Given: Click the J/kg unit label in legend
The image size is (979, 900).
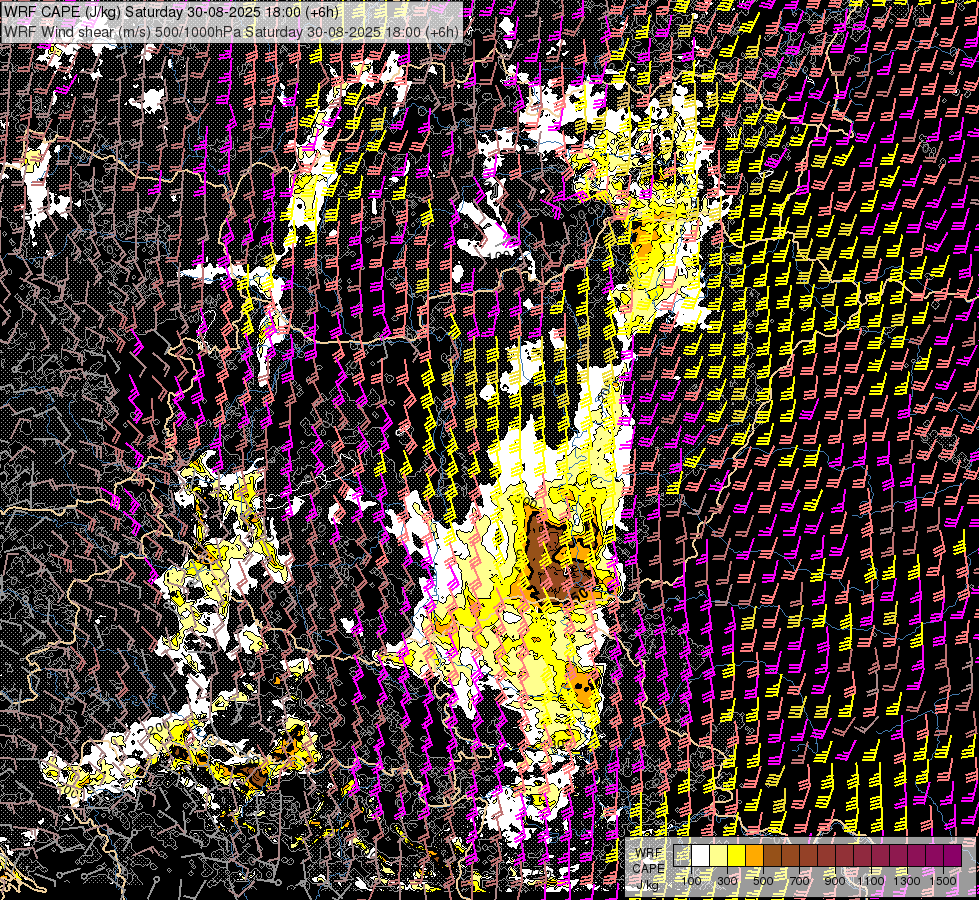Looking at the screenshot, I should point(647,886).
